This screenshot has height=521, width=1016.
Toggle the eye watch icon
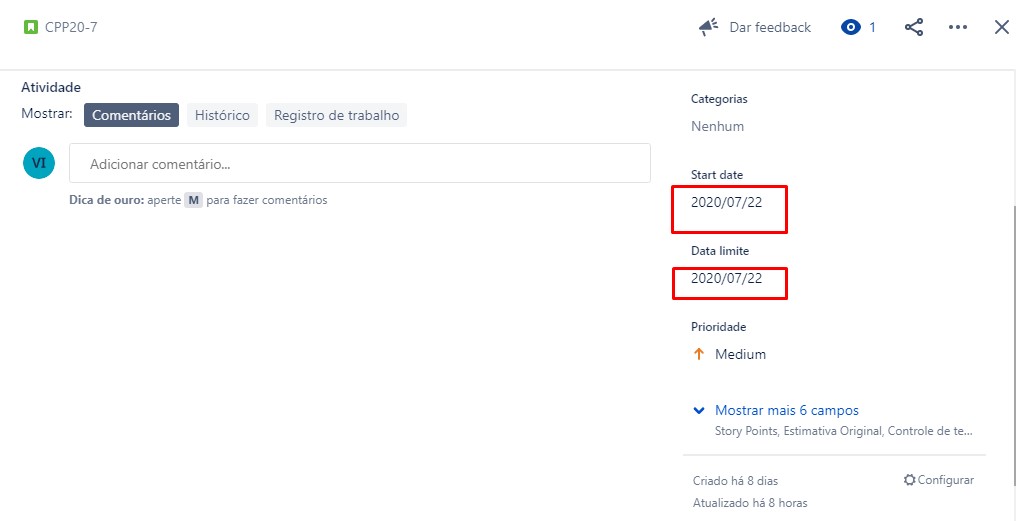pos(851,27)
